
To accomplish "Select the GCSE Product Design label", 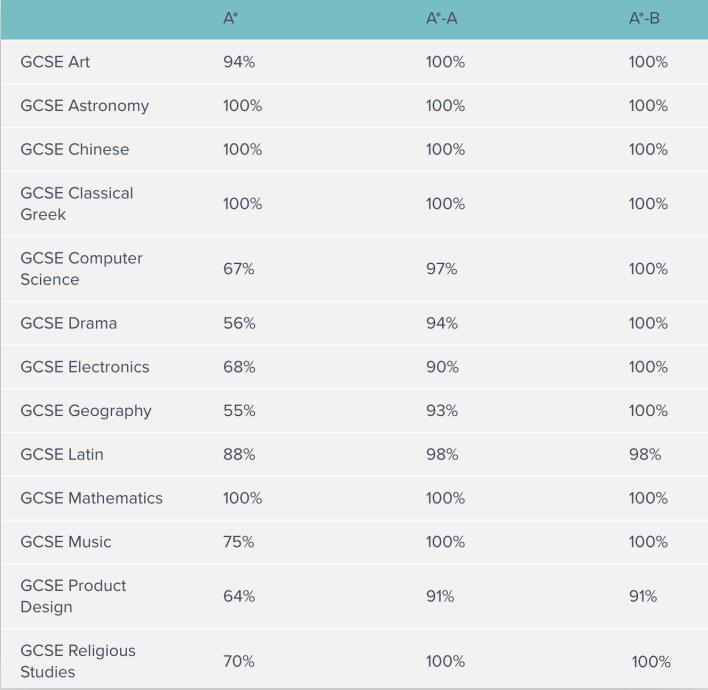I will tap(73, 596).
